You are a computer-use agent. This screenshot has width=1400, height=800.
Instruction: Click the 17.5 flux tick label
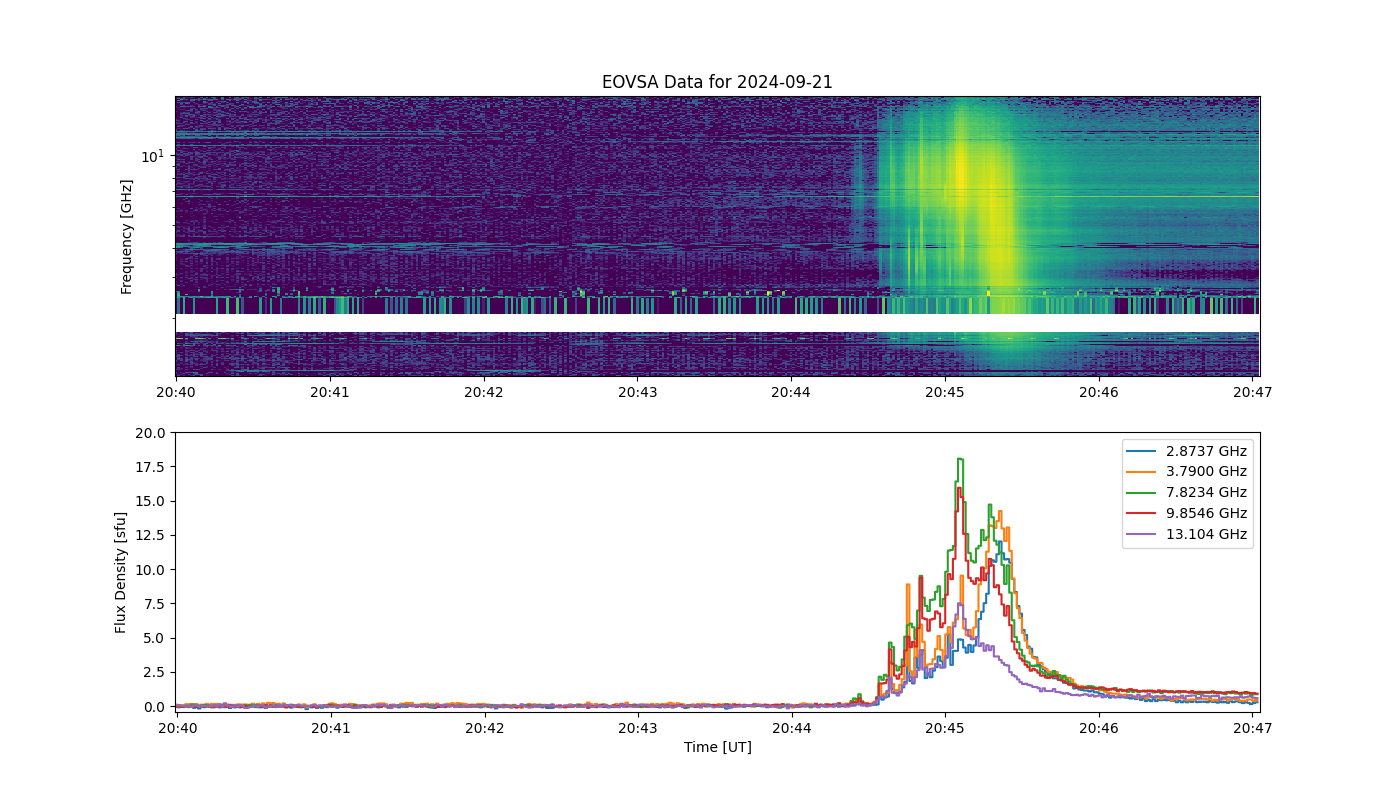coord(152,467)
